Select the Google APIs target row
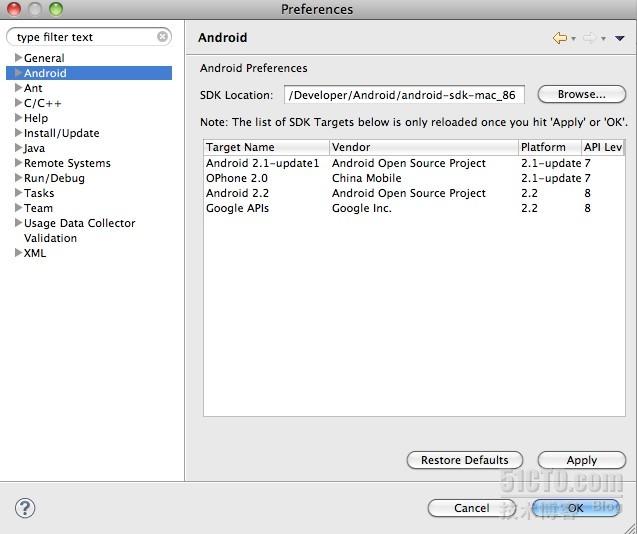Screen dimensions: 637x534 click(414, 208)
